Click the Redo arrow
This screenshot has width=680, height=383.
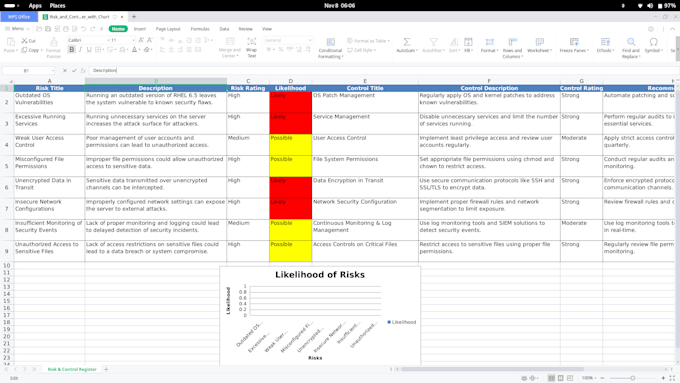coord(92,29)
